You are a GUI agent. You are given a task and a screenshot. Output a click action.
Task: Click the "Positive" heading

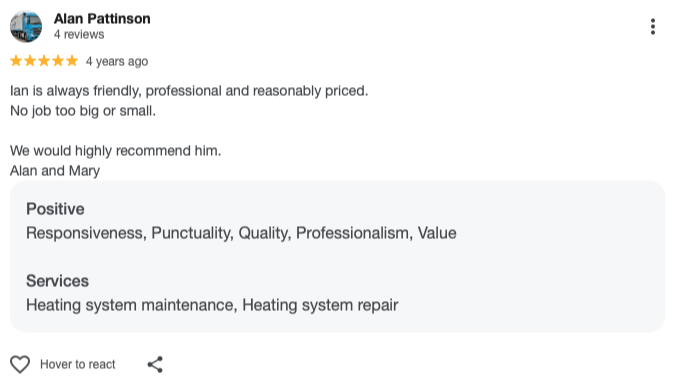coord(55,209)
